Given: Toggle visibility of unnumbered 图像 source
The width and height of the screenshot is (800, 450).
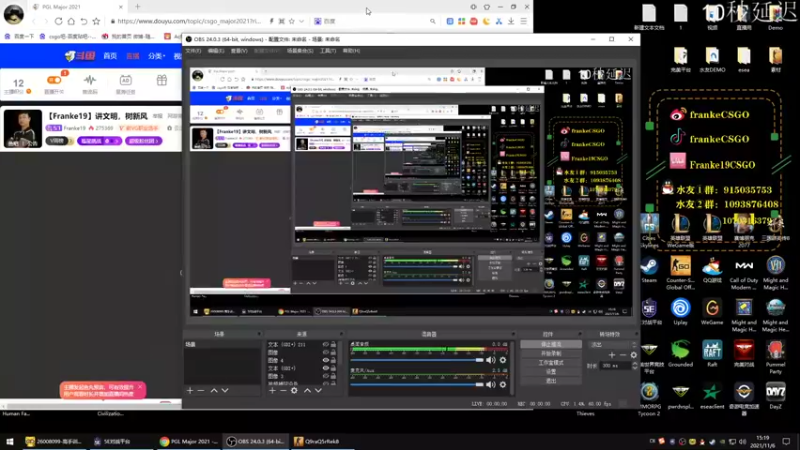Looking at the screenshot, I should click(326, 352).
